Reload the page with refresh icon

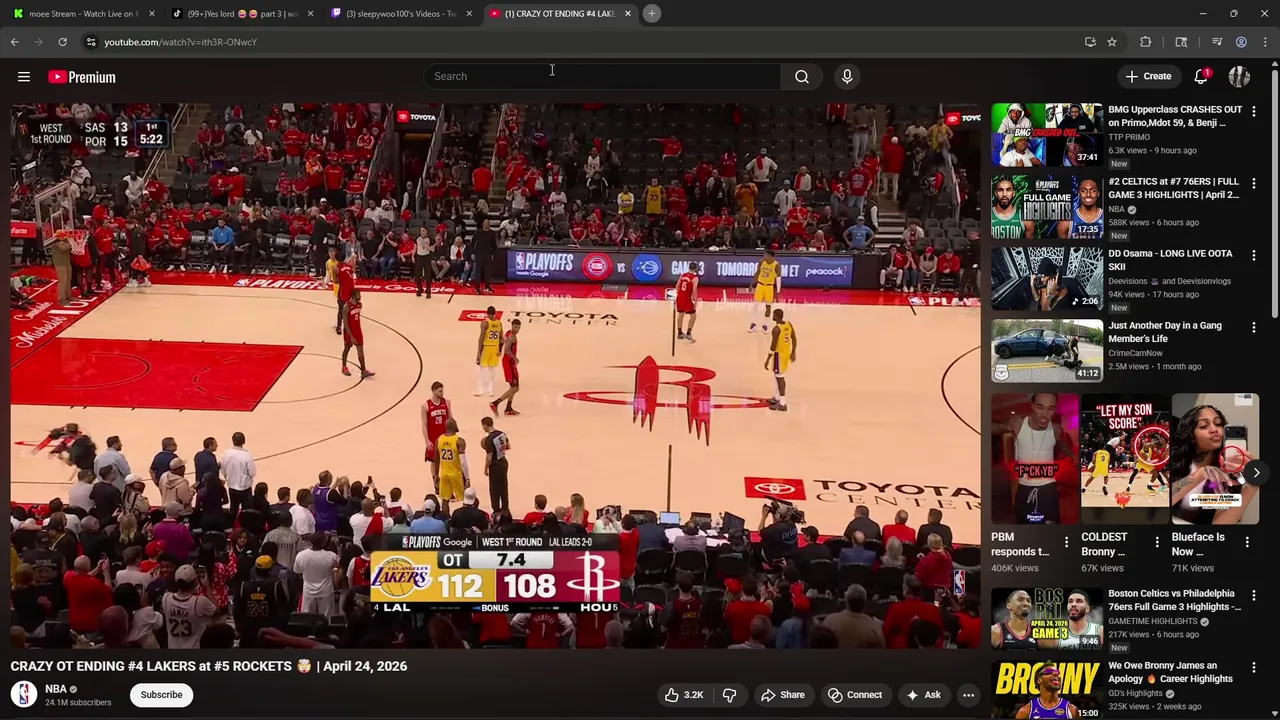[62, 42]
